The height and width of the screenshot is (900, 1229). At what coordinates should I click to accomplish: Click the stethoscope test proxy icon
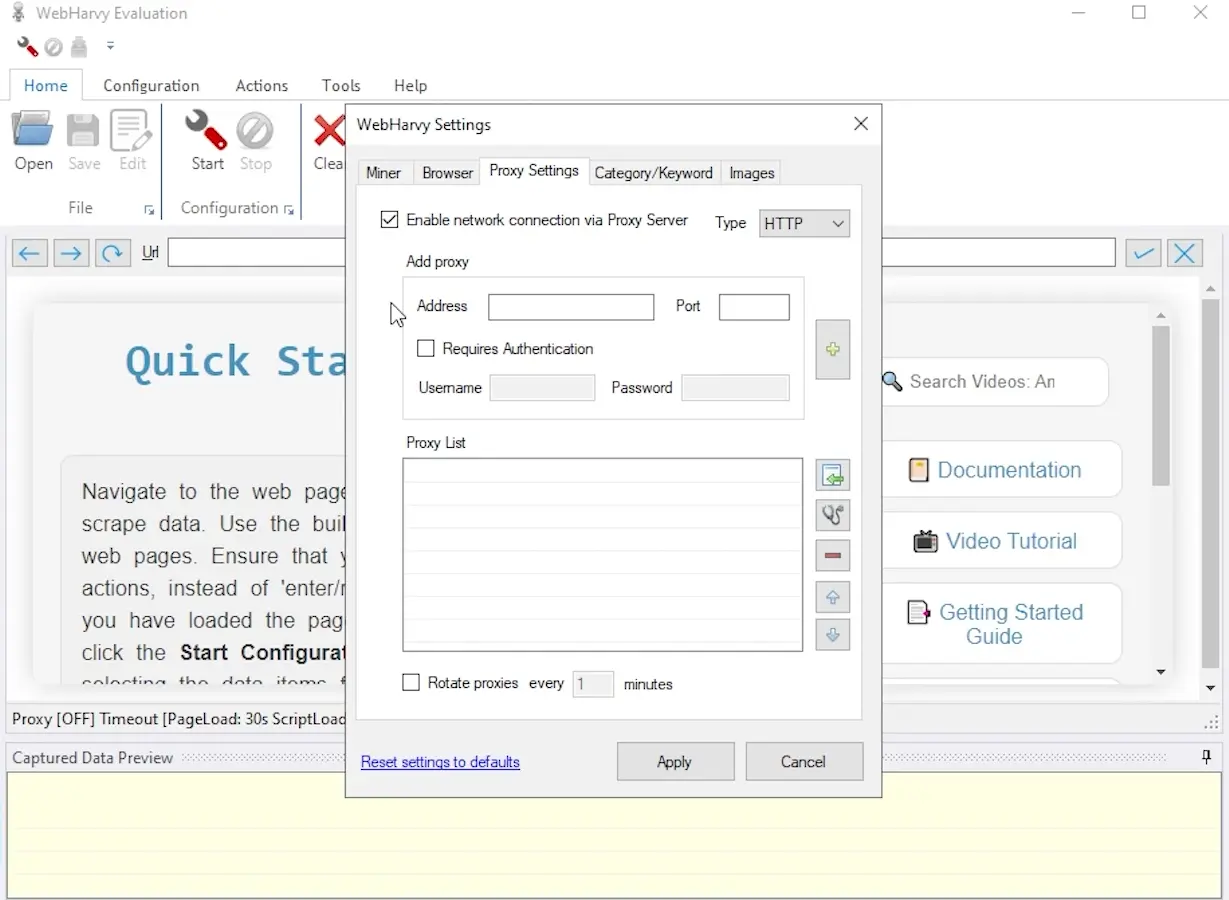click(832, 515)
